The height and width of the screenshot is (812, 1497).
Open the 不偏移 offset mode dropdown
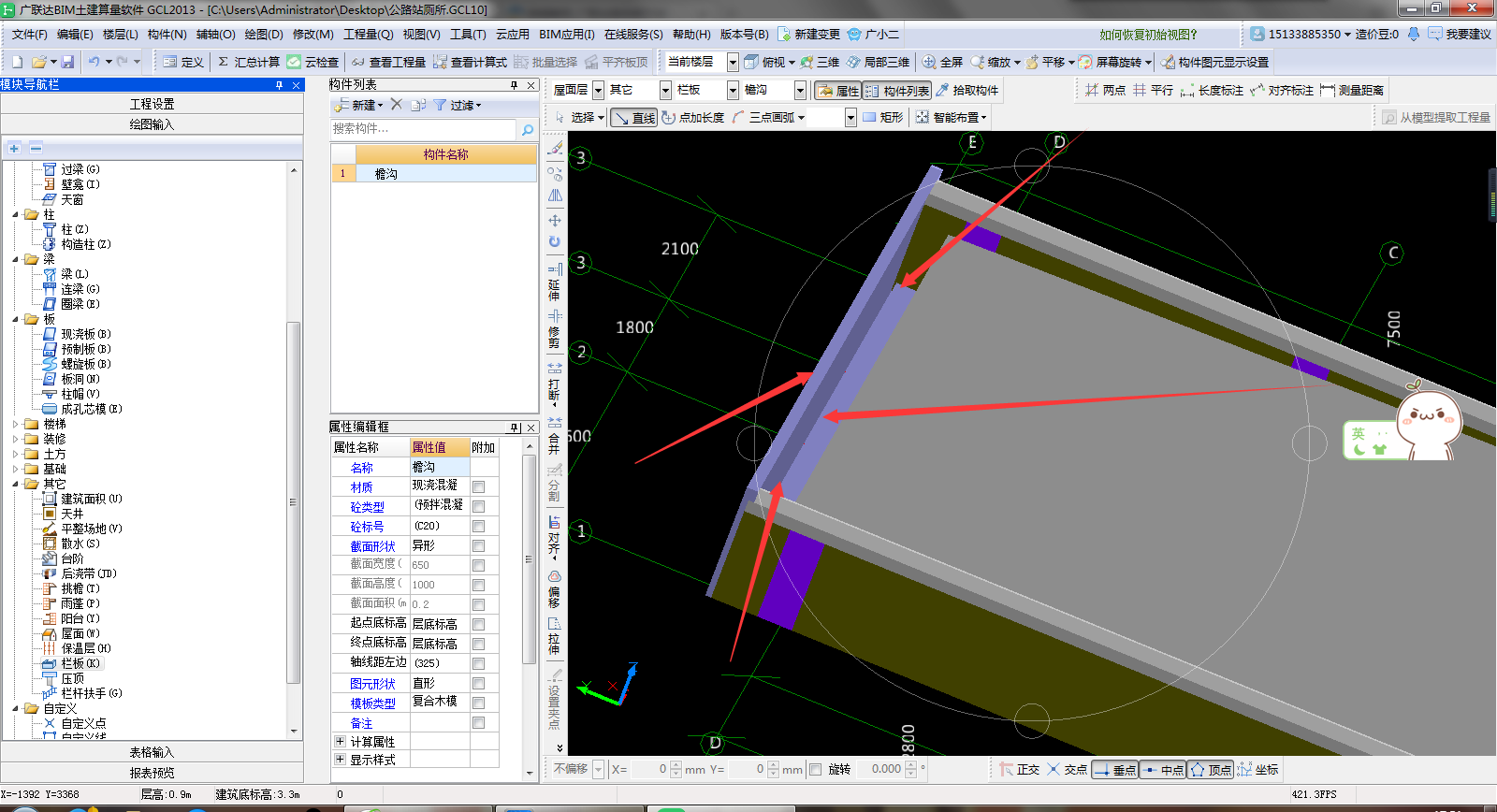[599, 769]
